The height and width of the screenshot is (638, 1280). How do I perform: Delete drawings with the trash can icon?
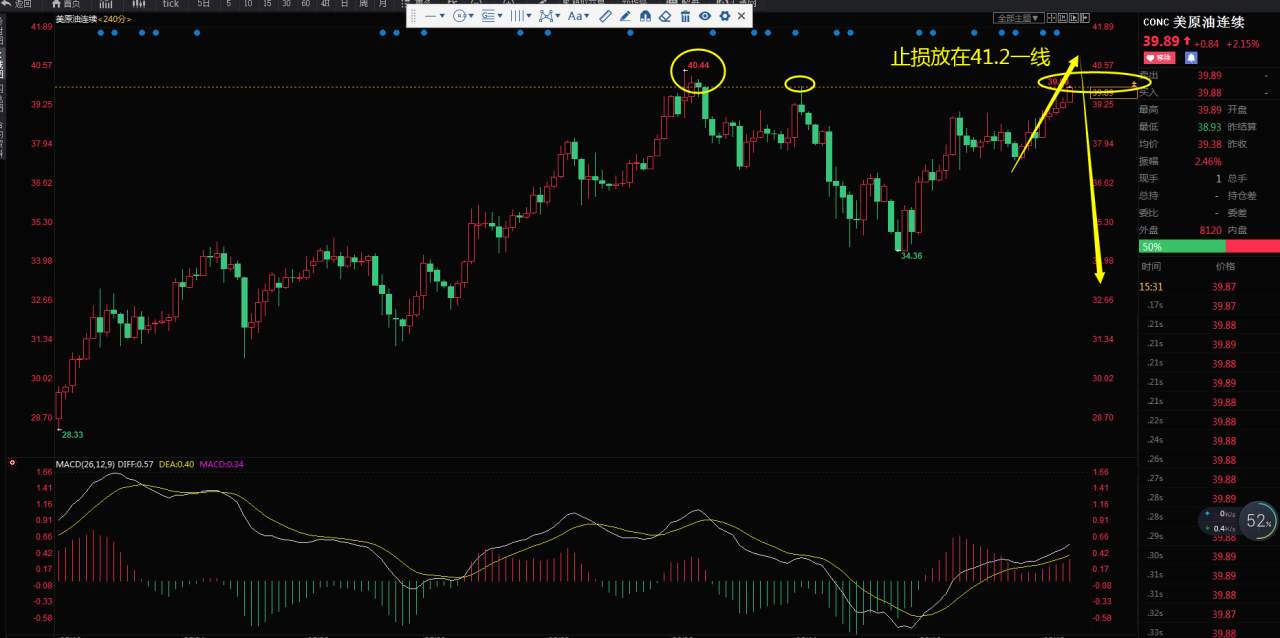click(x=685, y=16)
